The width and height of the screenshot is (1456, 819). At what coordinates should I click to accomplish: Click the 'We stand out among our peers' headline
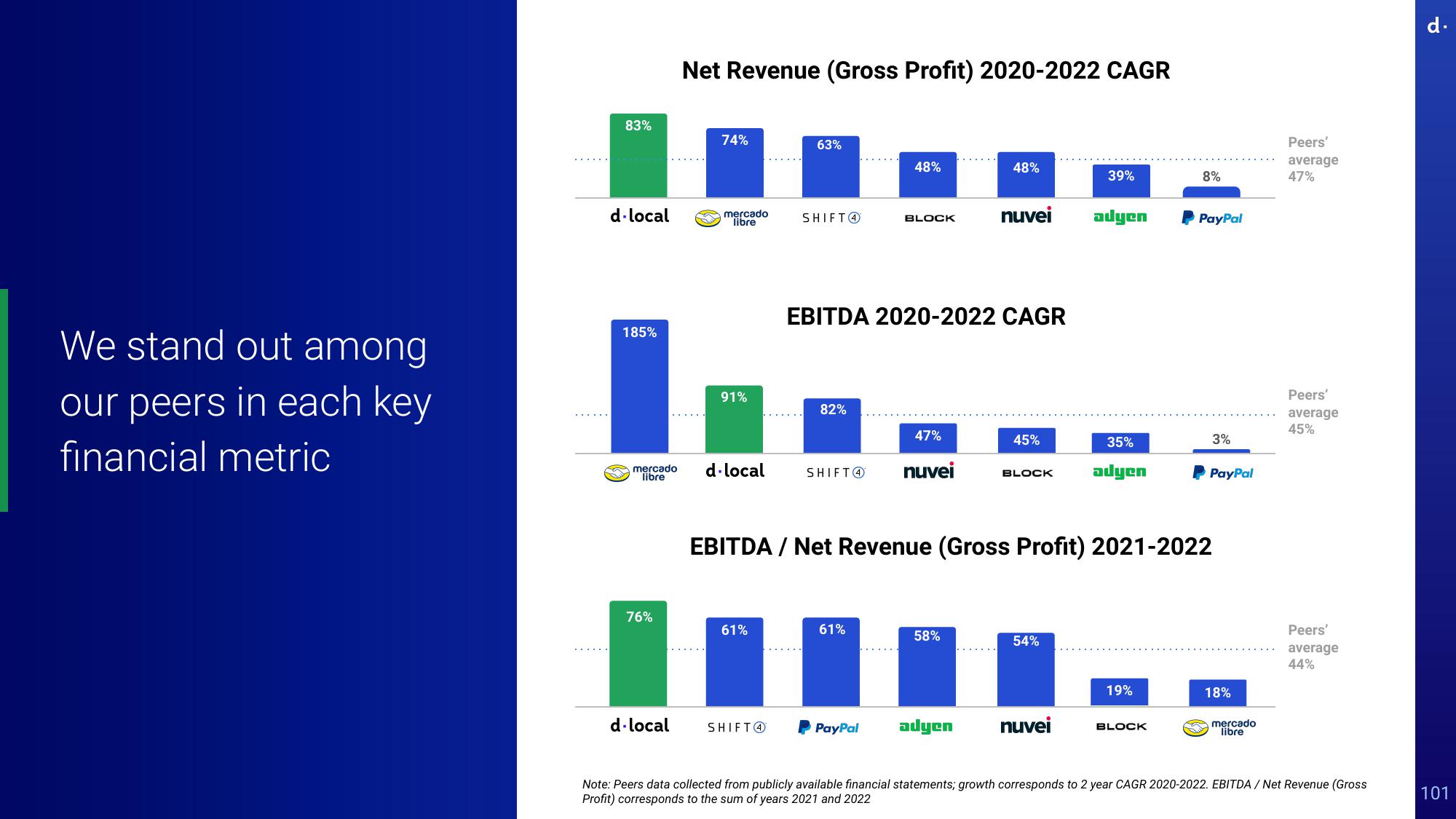point(246,401)
